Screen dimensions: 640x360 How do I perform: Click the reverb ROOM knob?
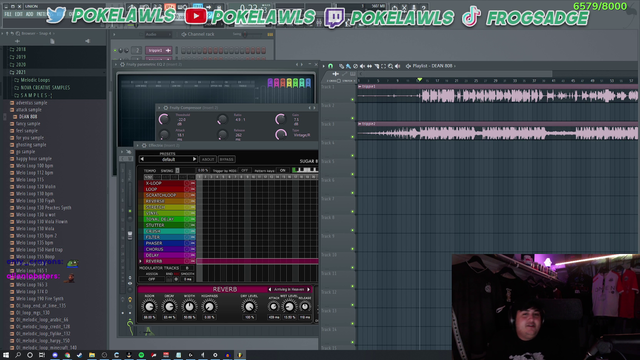(149, 307)
